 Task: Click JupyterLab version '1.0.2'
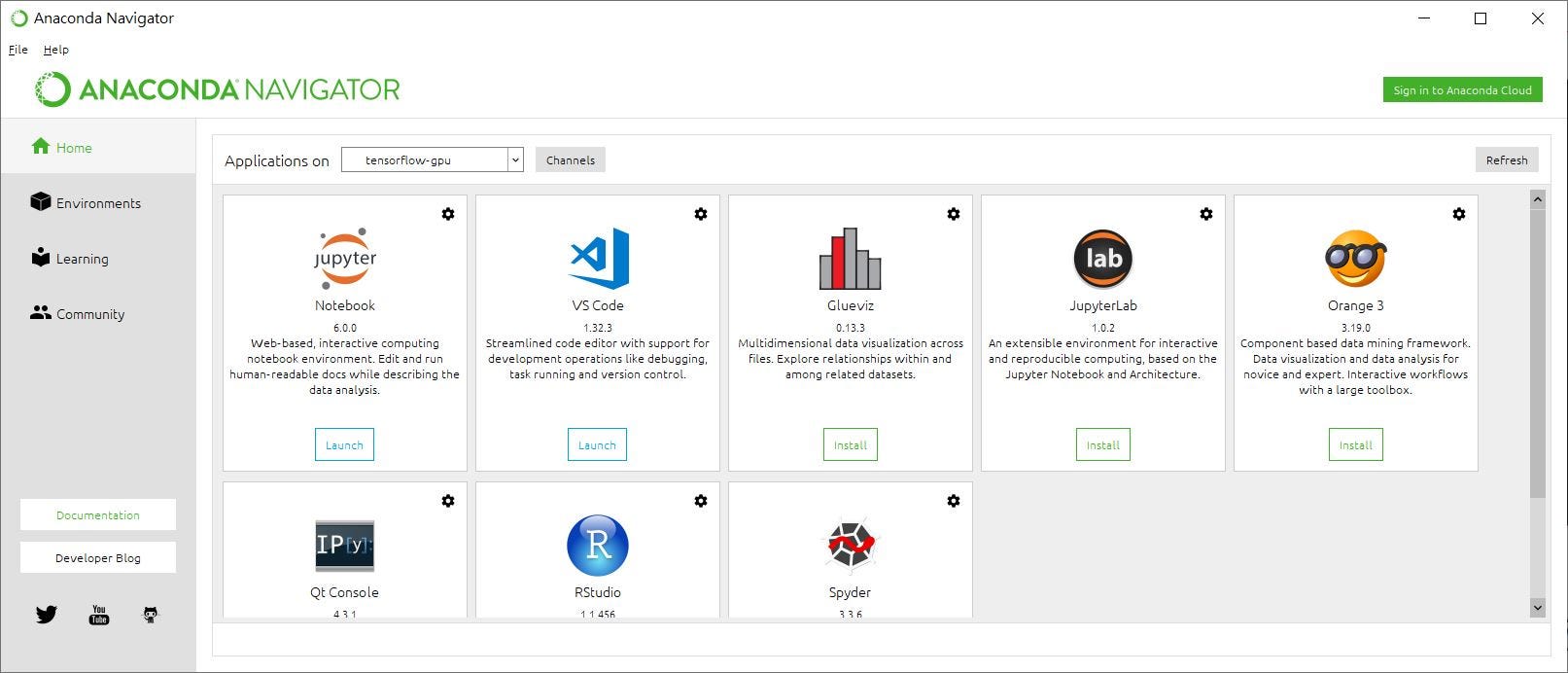tap(1103, 328)
